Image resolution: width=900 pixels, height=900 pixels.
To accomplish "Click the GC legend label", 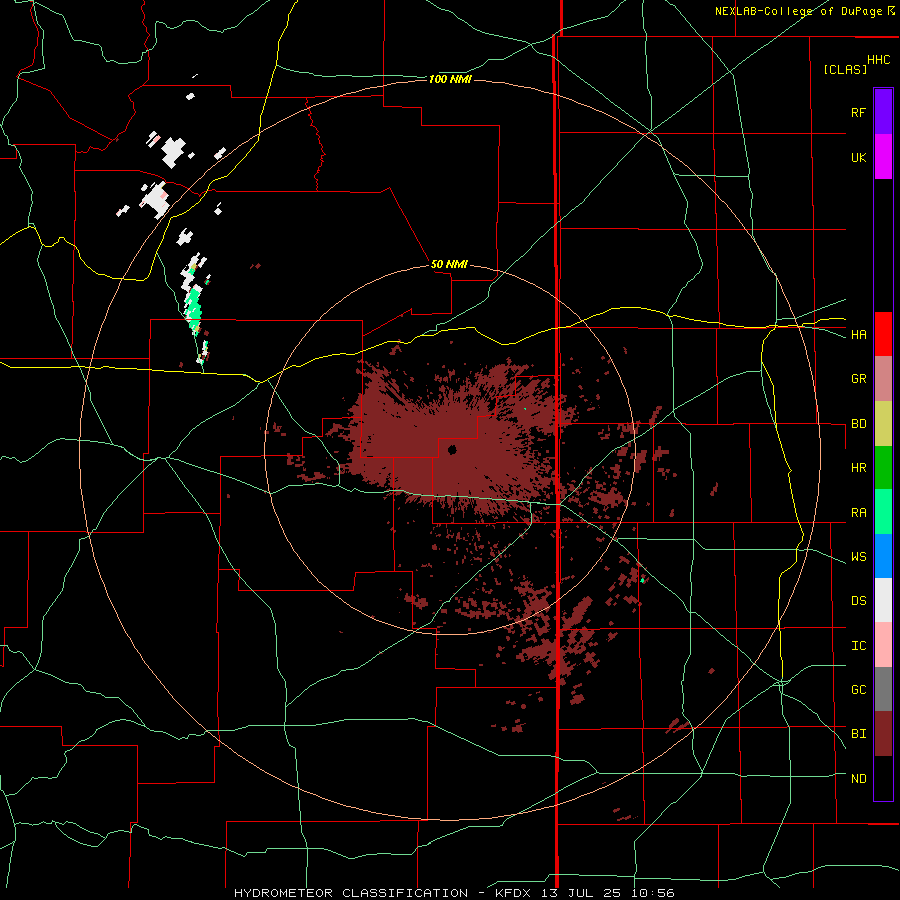I will pyautogui.click(x=858, y=690).
